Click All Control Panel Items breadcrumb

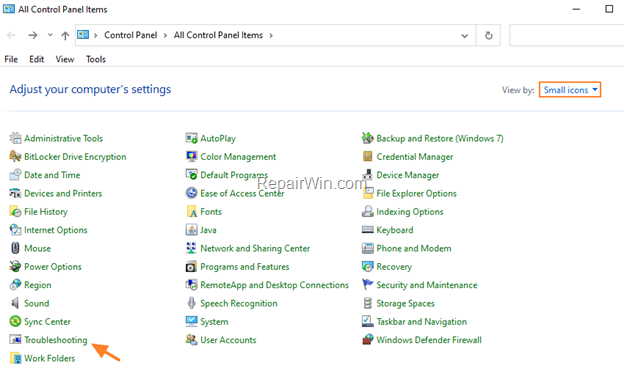tap(218, 35)
